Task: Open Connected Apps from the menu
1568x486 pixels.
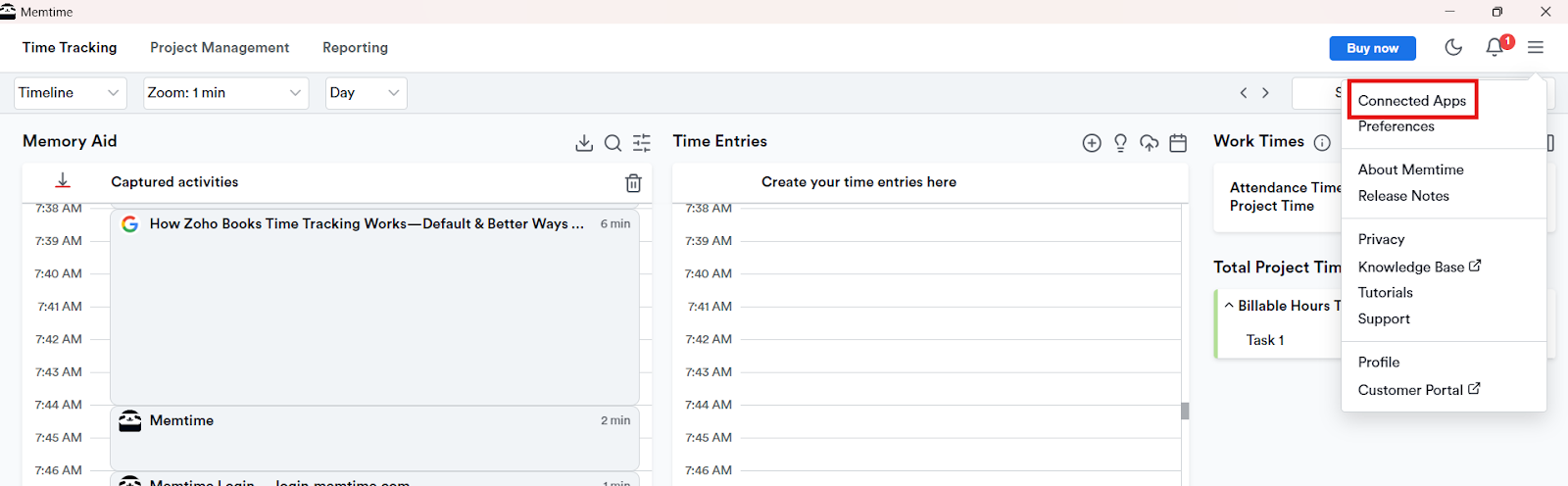Action: [x=1411, y=100]
